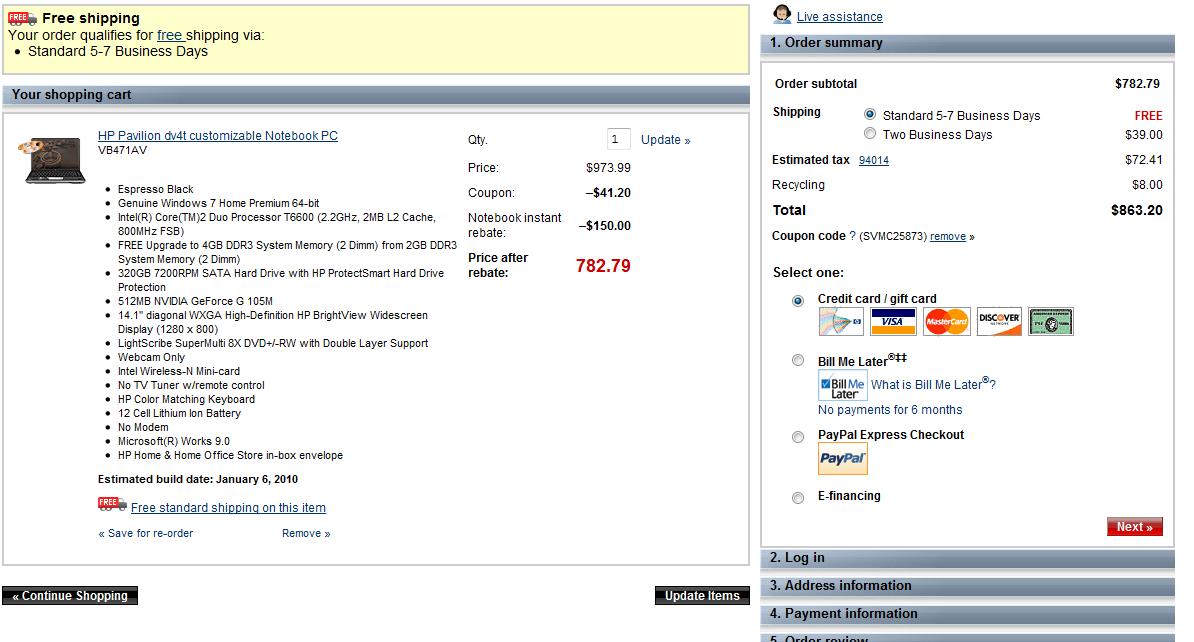Click the free truck icon beside shipping link

coord(112,504)
